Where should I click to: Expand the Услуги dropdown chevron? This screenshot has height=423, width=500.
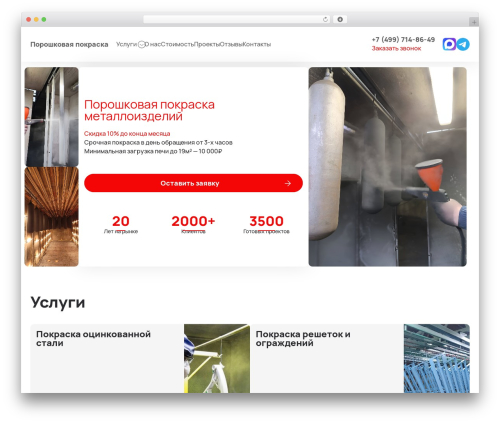pyautogui.click(x=142, y=44)
